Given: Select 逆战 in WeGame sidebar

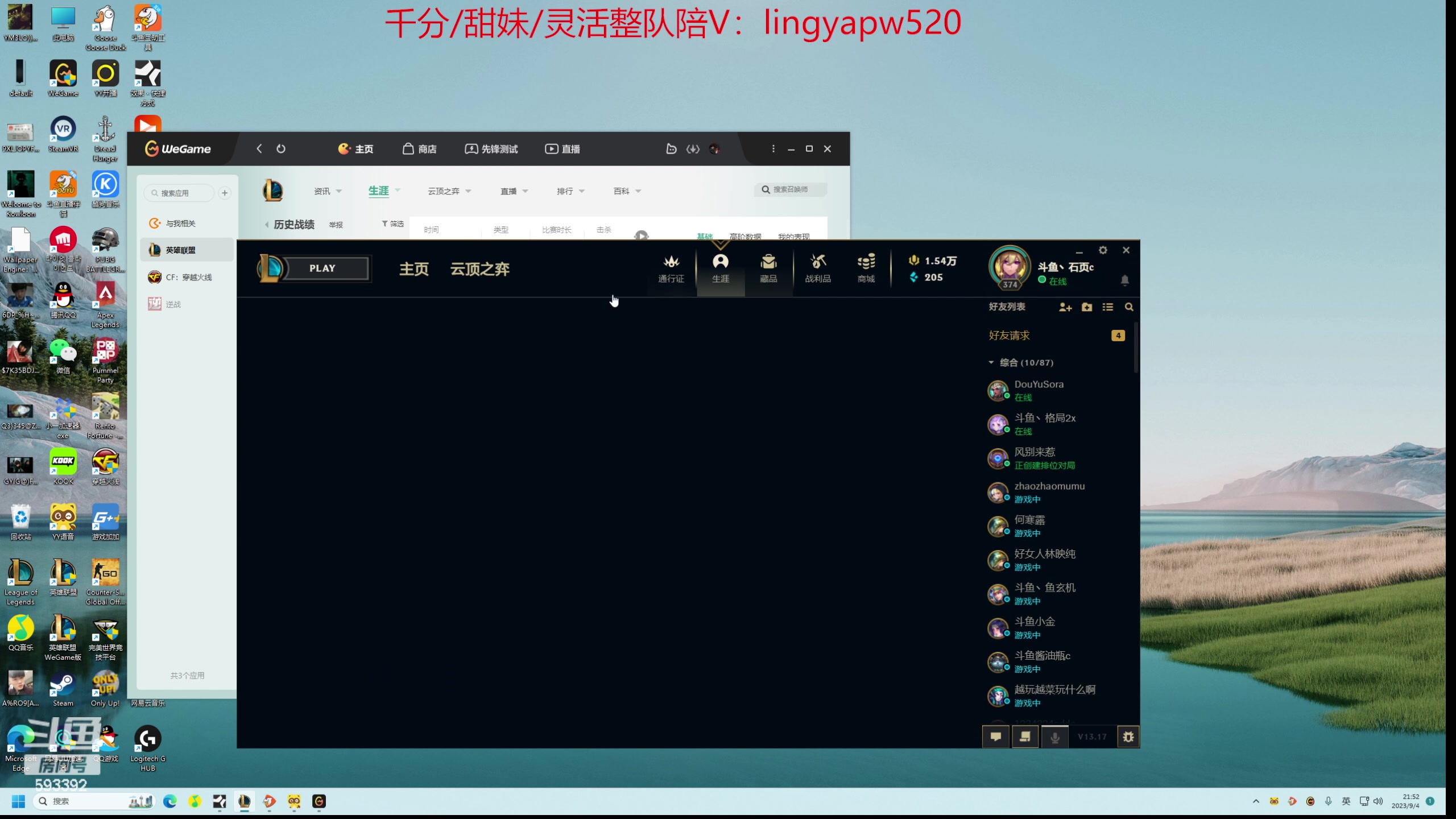Looking at the screenshot, I should [x=187, y=304].
